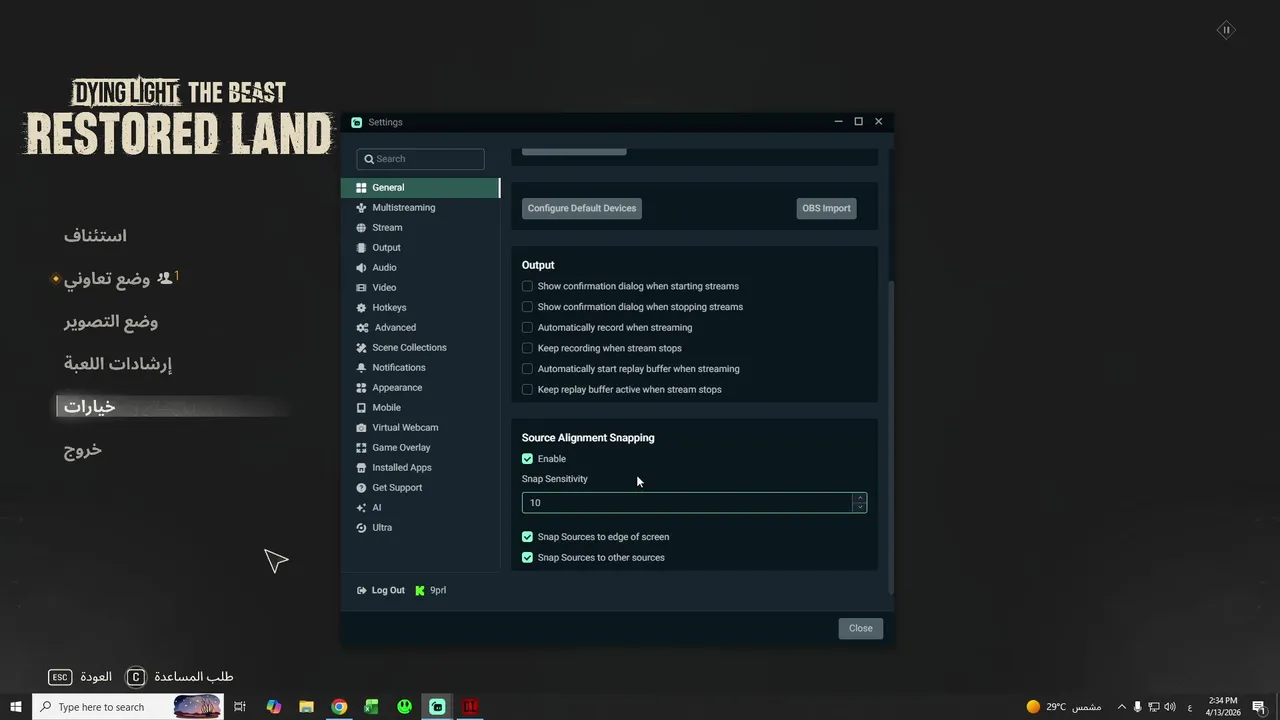Open Windows notification center

(x=1259, y=707)
